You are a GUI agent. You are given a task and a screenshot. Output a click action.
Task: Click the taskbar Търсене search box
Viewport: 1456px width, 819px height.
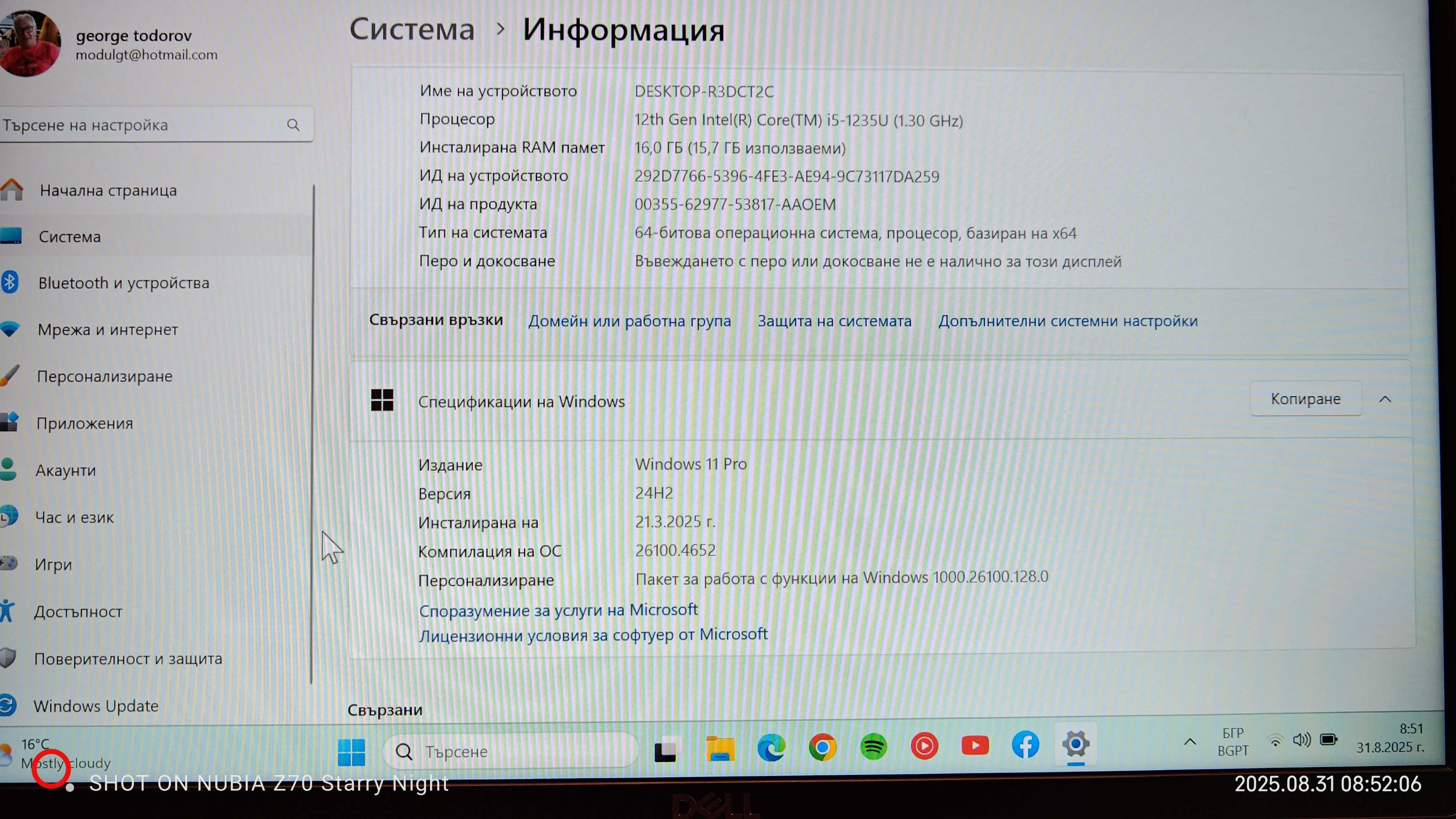510,751
